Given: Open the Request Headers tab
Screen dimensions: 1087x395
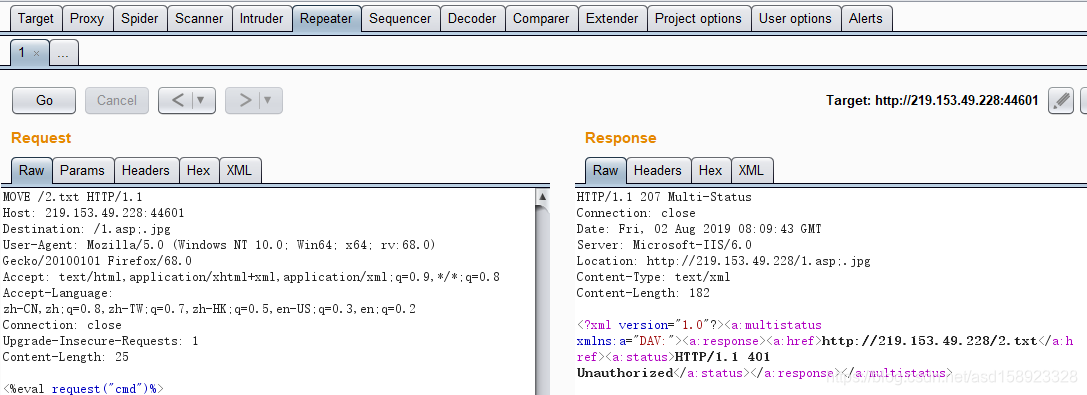Looking at the screenshot, I should pos(146,170).
